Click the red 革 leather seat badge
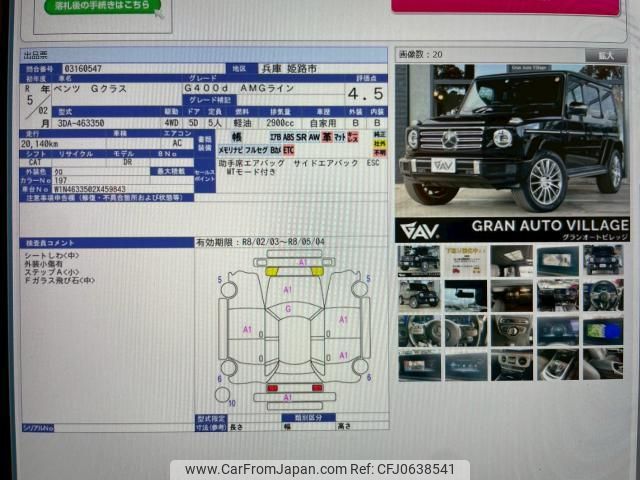640x480 pixels. (x=326, y=135)
